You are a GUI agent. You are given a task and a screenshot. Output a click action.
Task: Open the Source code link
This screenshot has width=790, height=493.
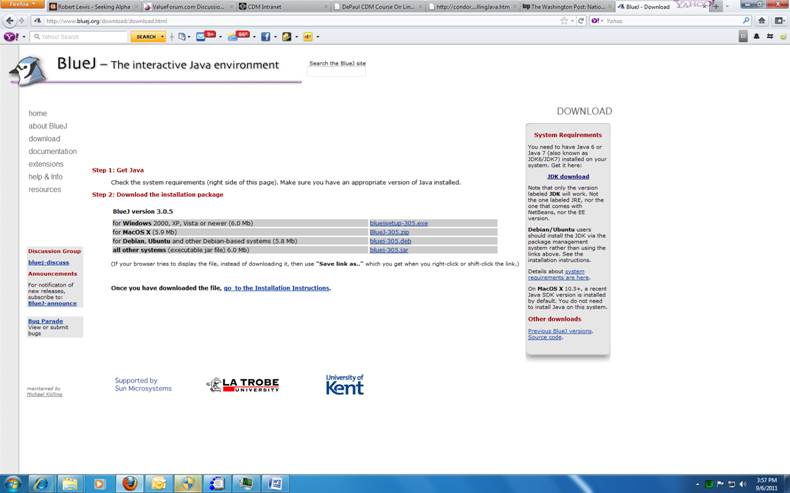pyautogui.click(x=544, y=337)
